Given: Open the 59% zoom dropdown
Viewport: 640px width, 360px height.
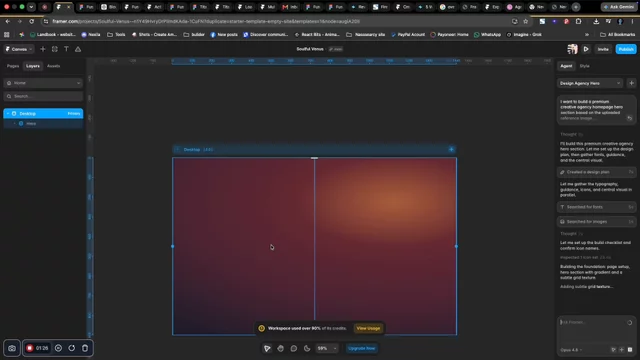Looking at the screenshot, I should tap(327, 348).
